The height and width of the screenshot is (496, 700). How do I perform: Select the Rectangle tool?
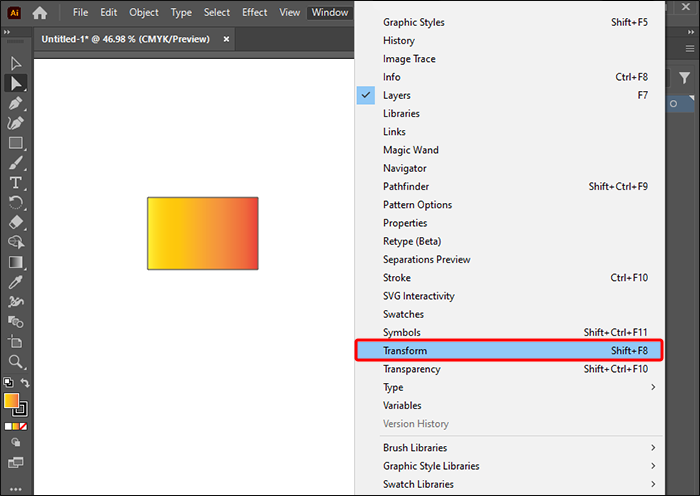[16, 143]
